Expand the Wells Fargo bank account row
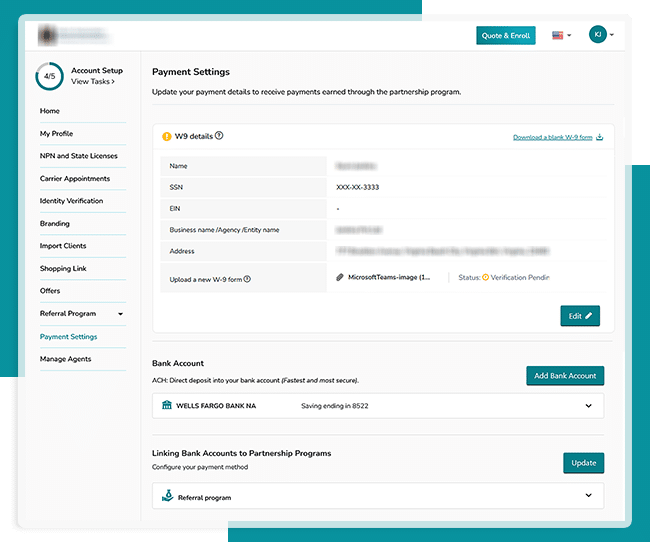Viewport: 650px width, 542px height. [x=588, y=406]
